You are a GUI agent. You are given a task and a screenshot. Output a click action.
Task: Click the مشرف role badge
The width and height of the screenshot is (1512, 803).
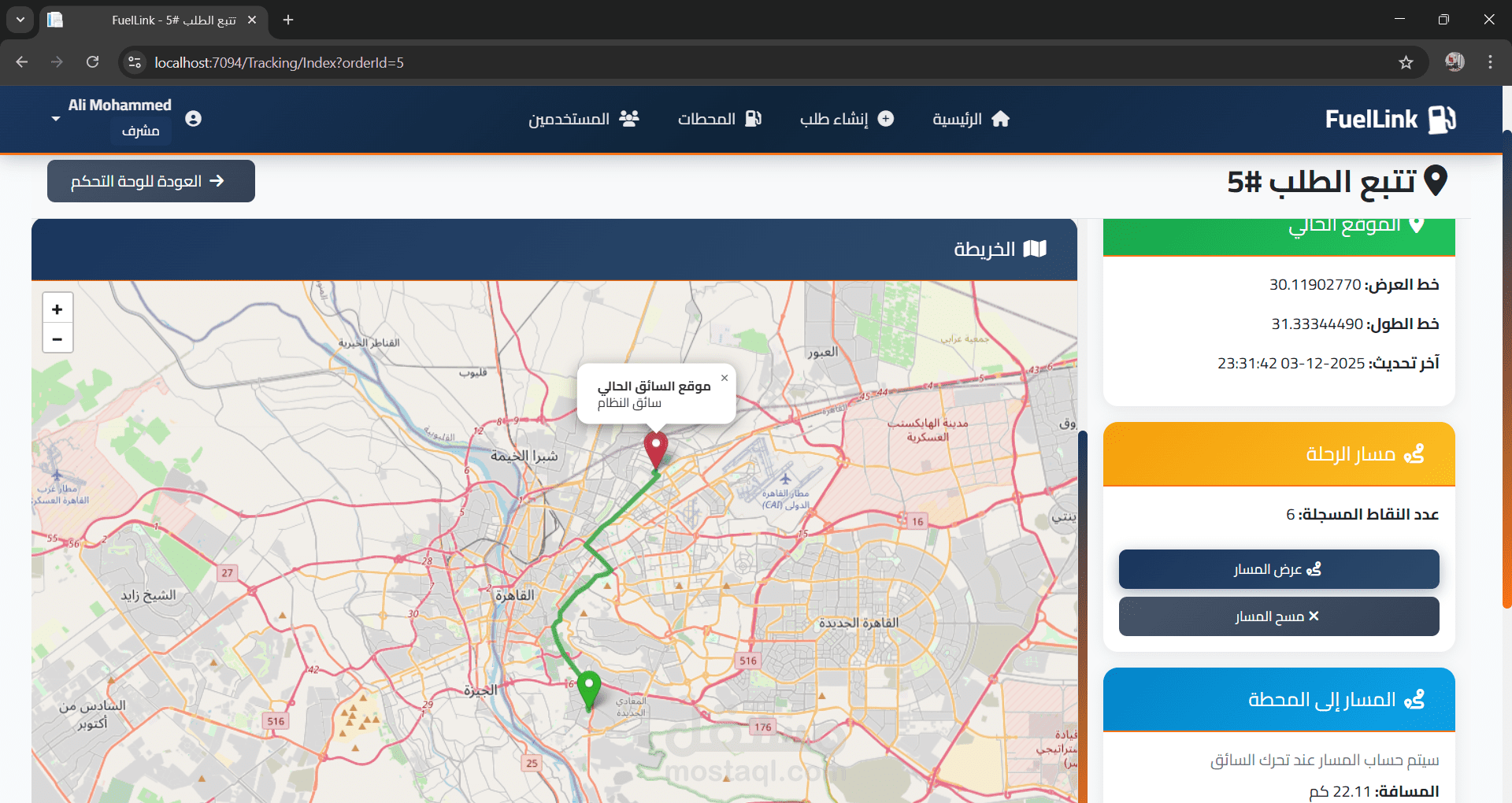pyautogui.click(x=141, y=131)
